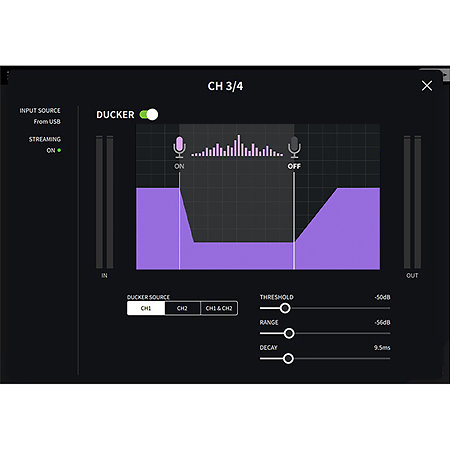This screenshot has height=450, width=450.
Task: Click the From USB input source label
Action: 47,122
